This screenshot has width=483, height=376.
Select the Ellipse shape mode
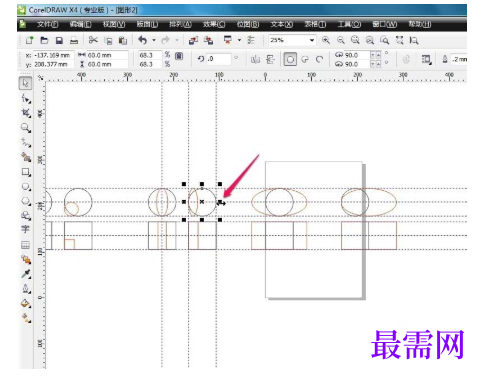[x=290, y=60]
